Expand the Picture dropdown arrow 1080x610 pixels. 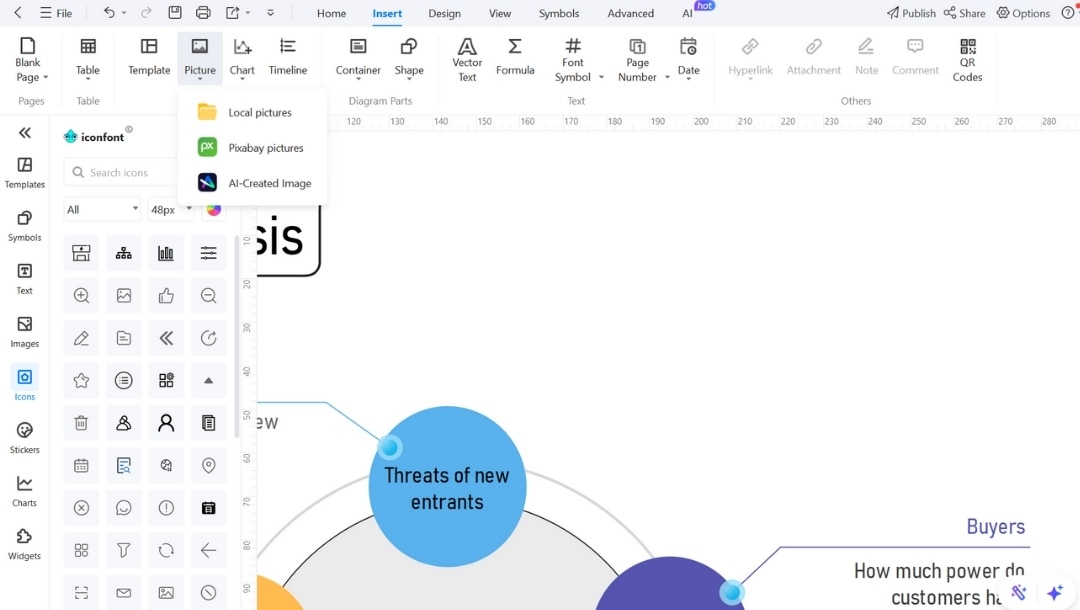click(x=200, y=79)
